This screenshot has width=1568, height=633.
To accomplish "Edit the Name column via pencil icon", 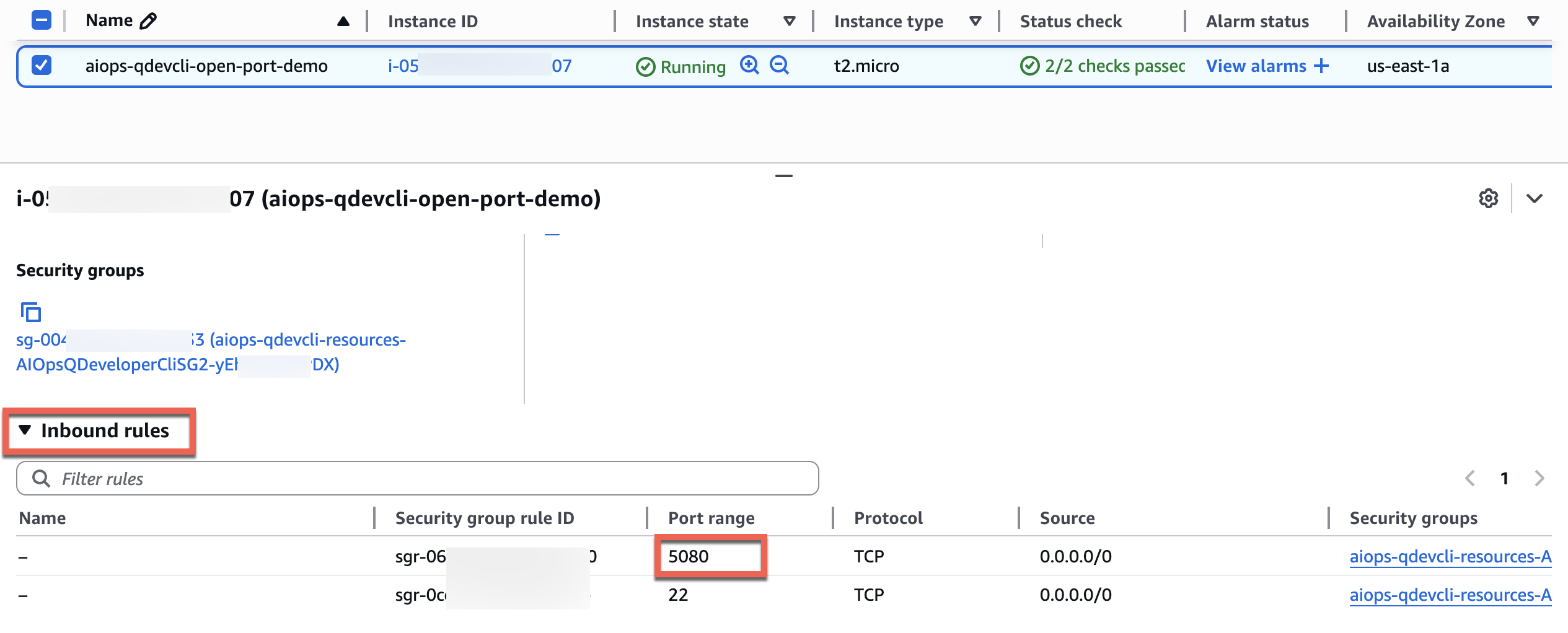I will click(x=148, y=21).
